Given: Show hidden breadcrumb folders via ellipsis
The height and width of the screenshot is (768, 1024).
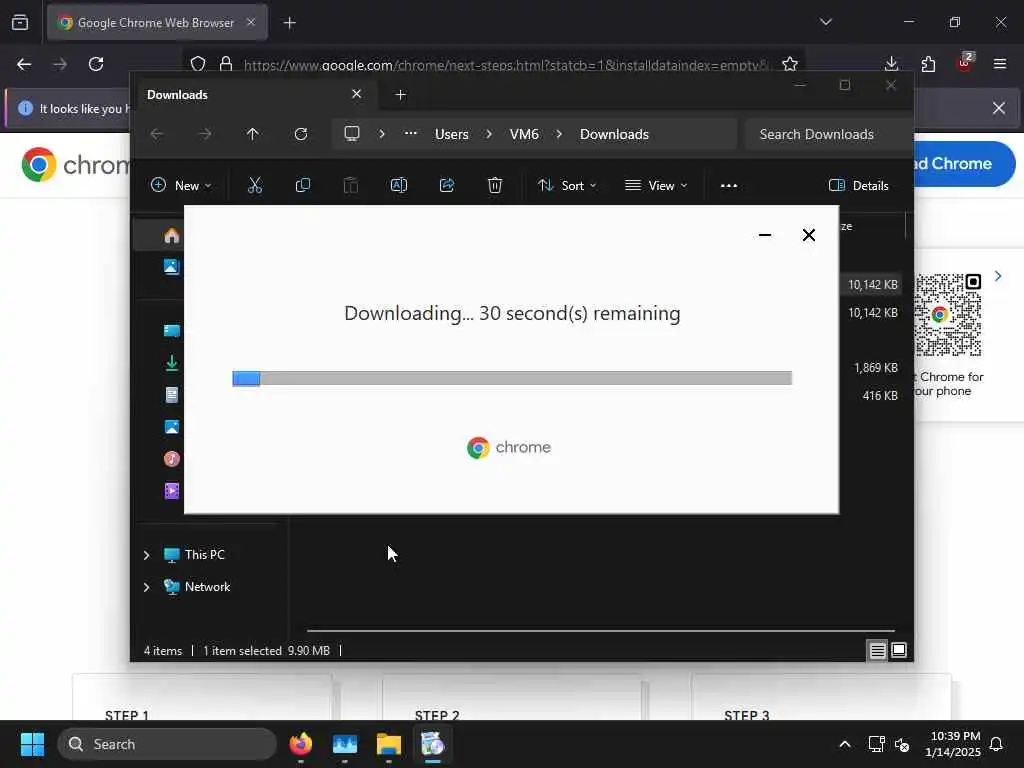Looking at the screenshot, I should 411,133.
